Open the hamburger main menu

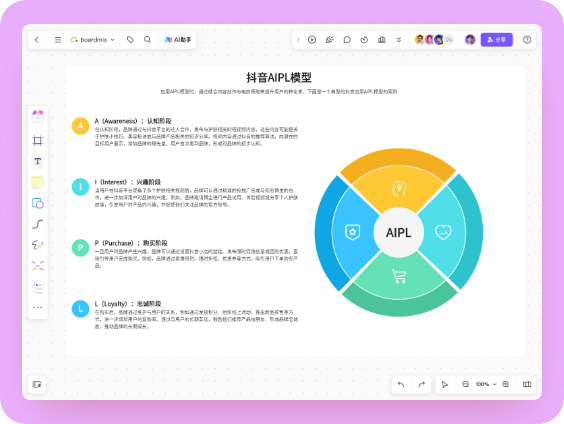coord(58,40)
